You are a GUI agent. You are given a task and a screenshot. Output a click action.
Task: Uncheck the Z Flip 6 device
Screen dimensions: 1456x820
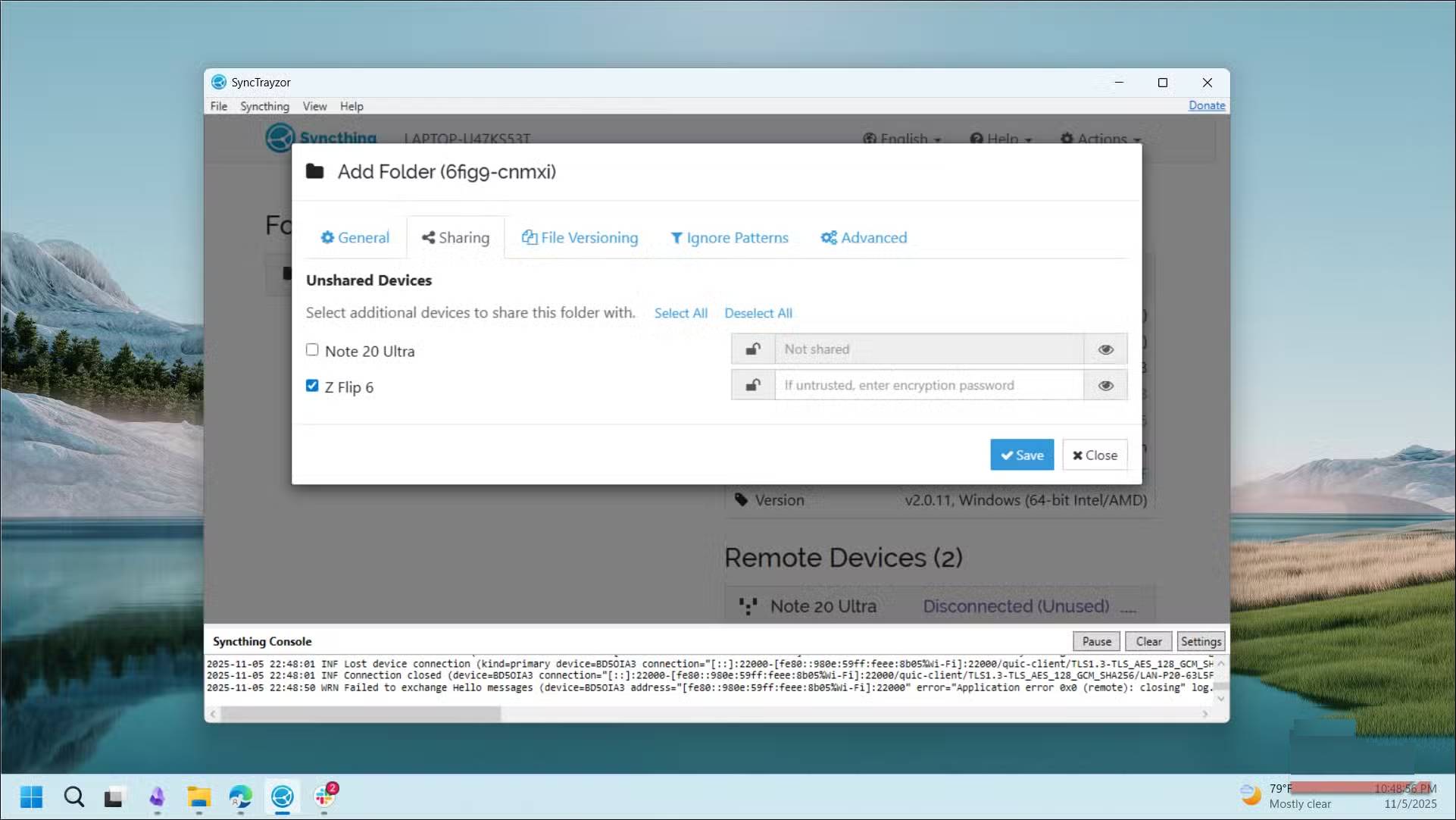coord(312,386)
